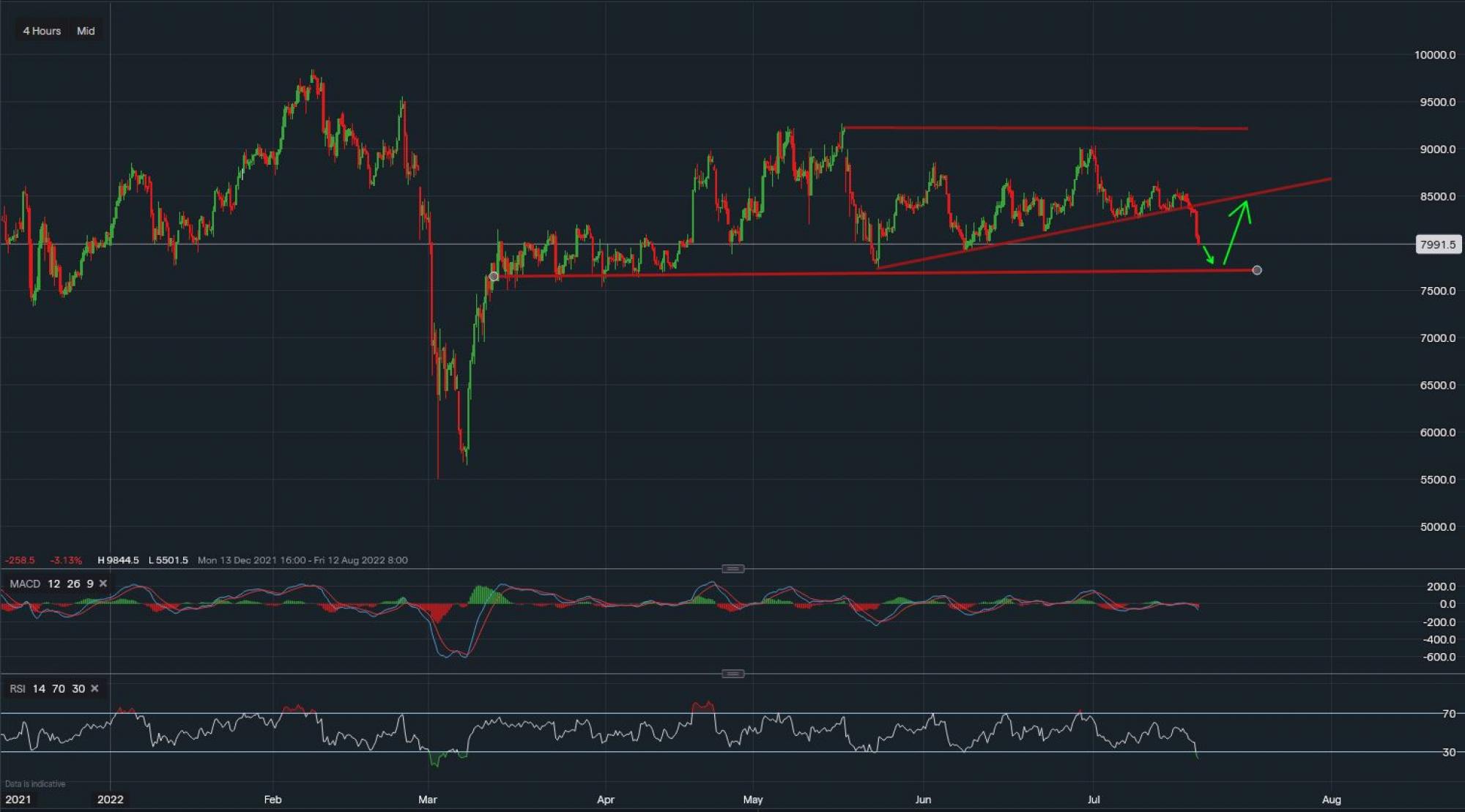Click the RSI indicator label
The width and height of the screenshot is (1465, 812).
[17, 688]
